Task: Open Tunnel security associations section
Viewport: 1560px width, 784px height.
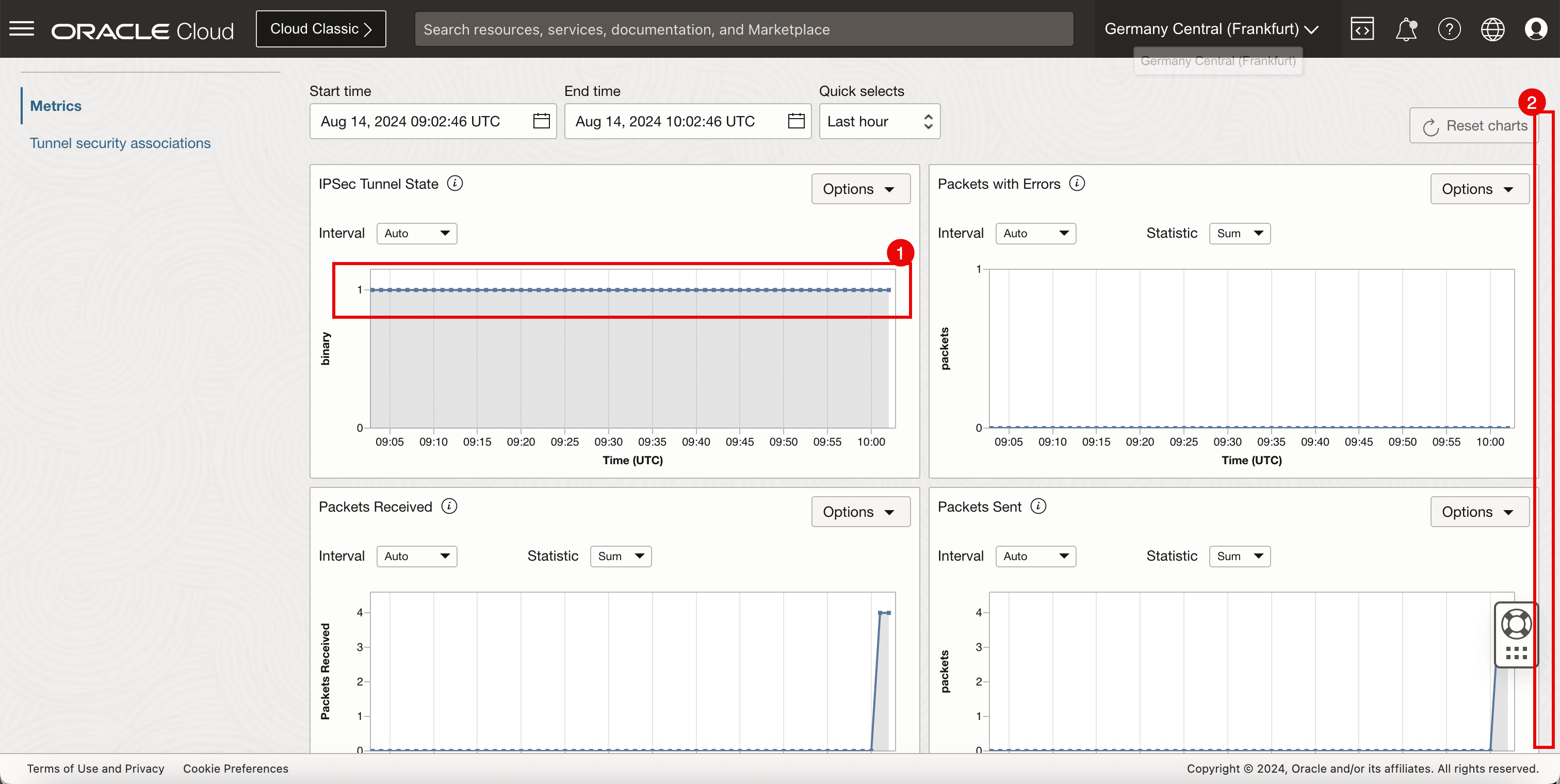Action: pyautogui.click(x=120, y=143)
